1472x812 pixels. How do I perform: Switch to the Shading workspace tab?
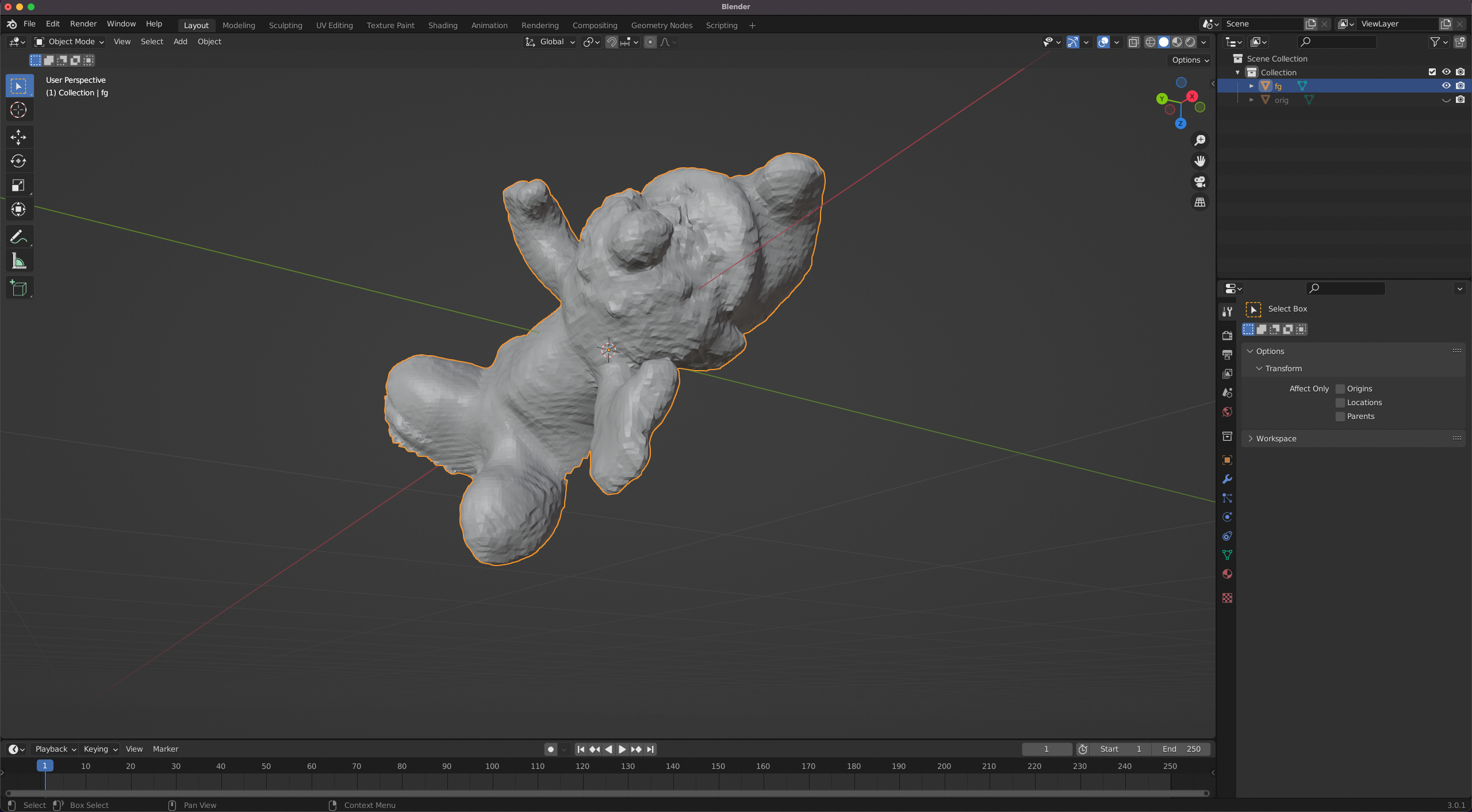tap(443, 26)
